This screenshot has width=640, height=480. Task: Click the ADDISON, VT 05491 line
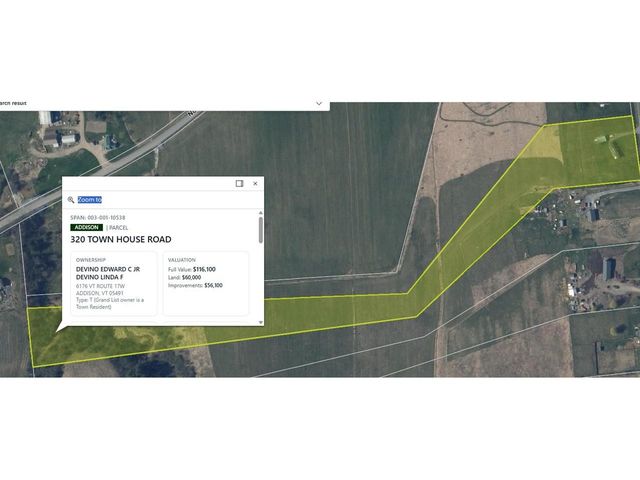(x=100, y=293)
